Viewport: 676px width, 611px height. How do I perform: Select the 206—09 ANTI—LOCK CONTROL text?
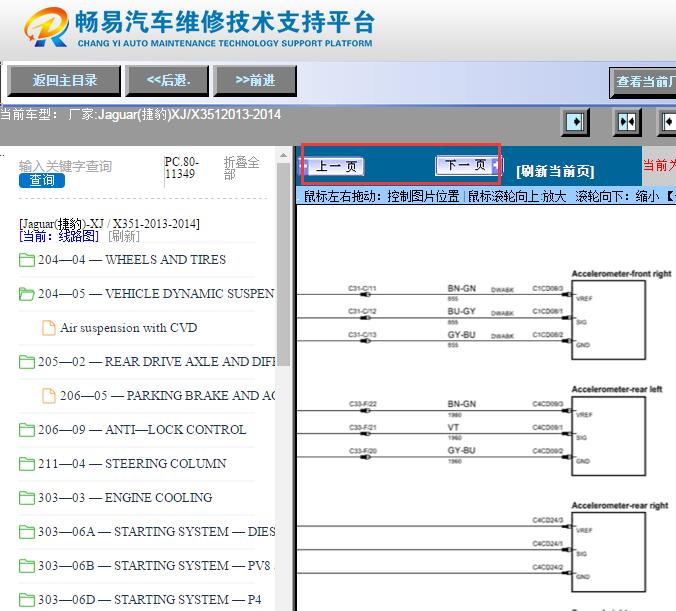point(142,429)
